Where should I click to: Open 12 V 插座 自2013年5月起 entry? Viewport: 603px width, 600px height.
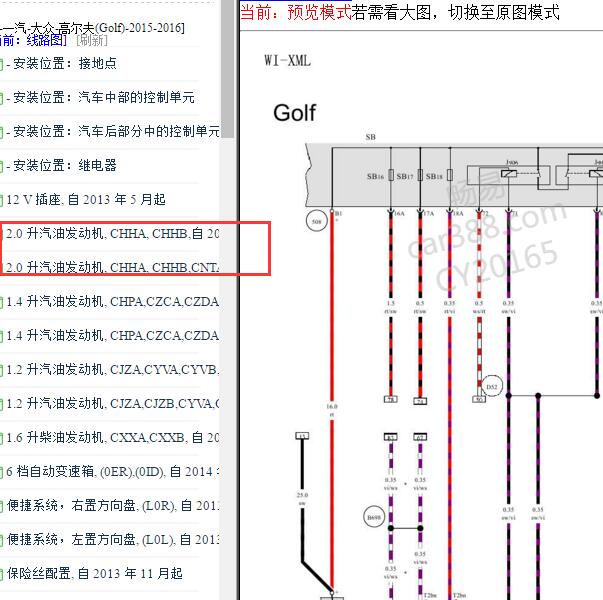86,200
